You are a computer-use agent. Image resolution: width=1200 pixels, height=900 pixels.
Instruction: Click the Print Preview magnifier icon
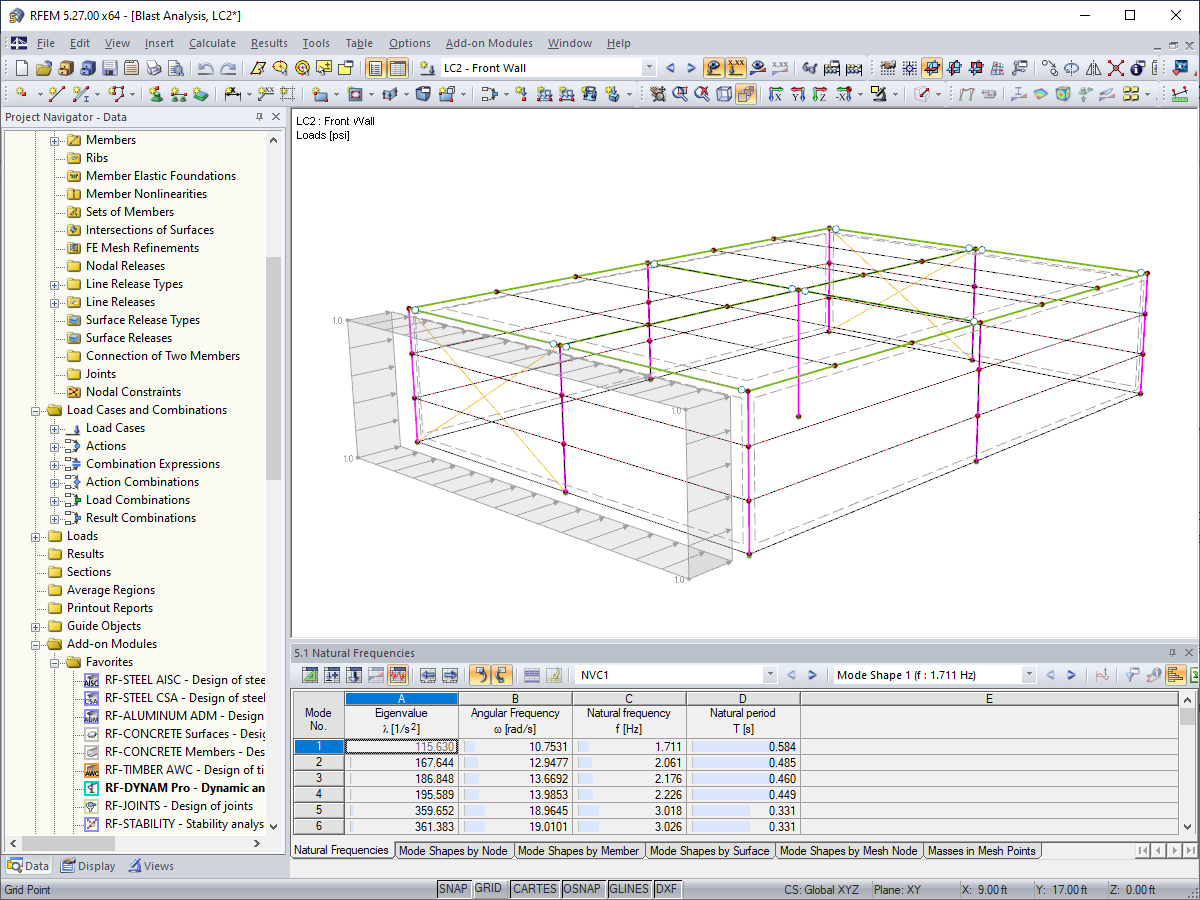175,68
